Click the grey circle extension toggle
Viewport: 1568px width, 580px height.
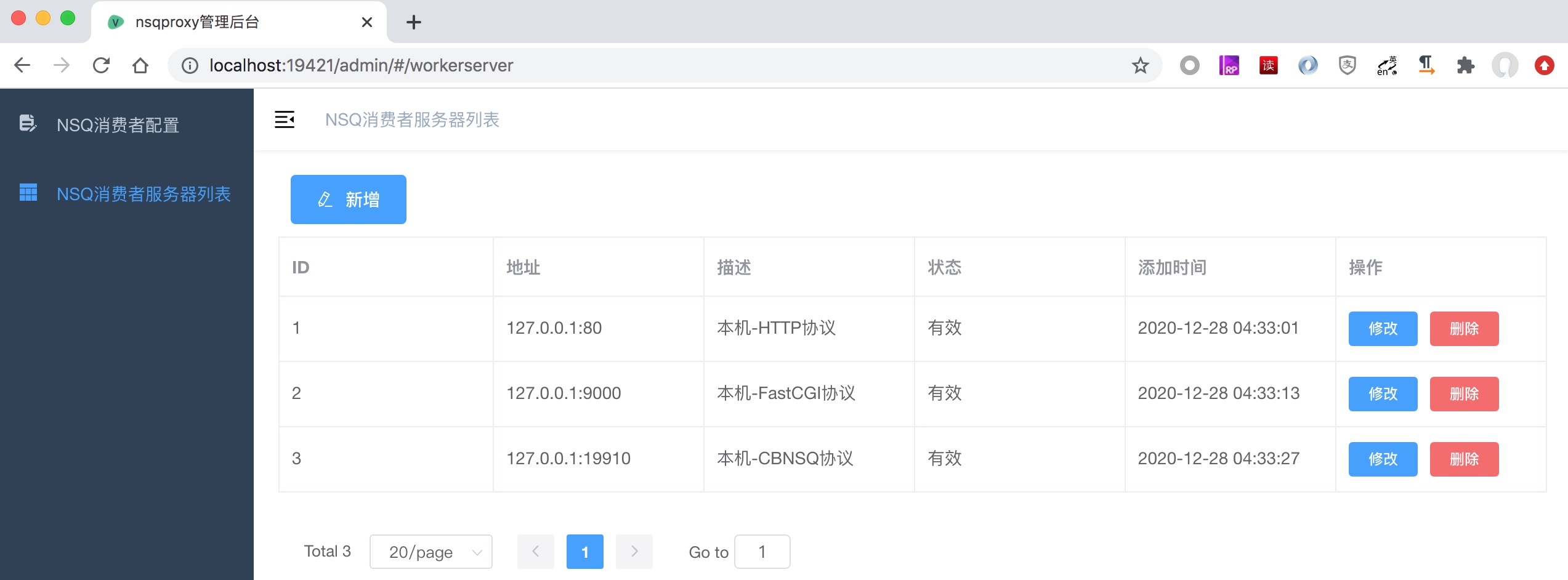1190,65
